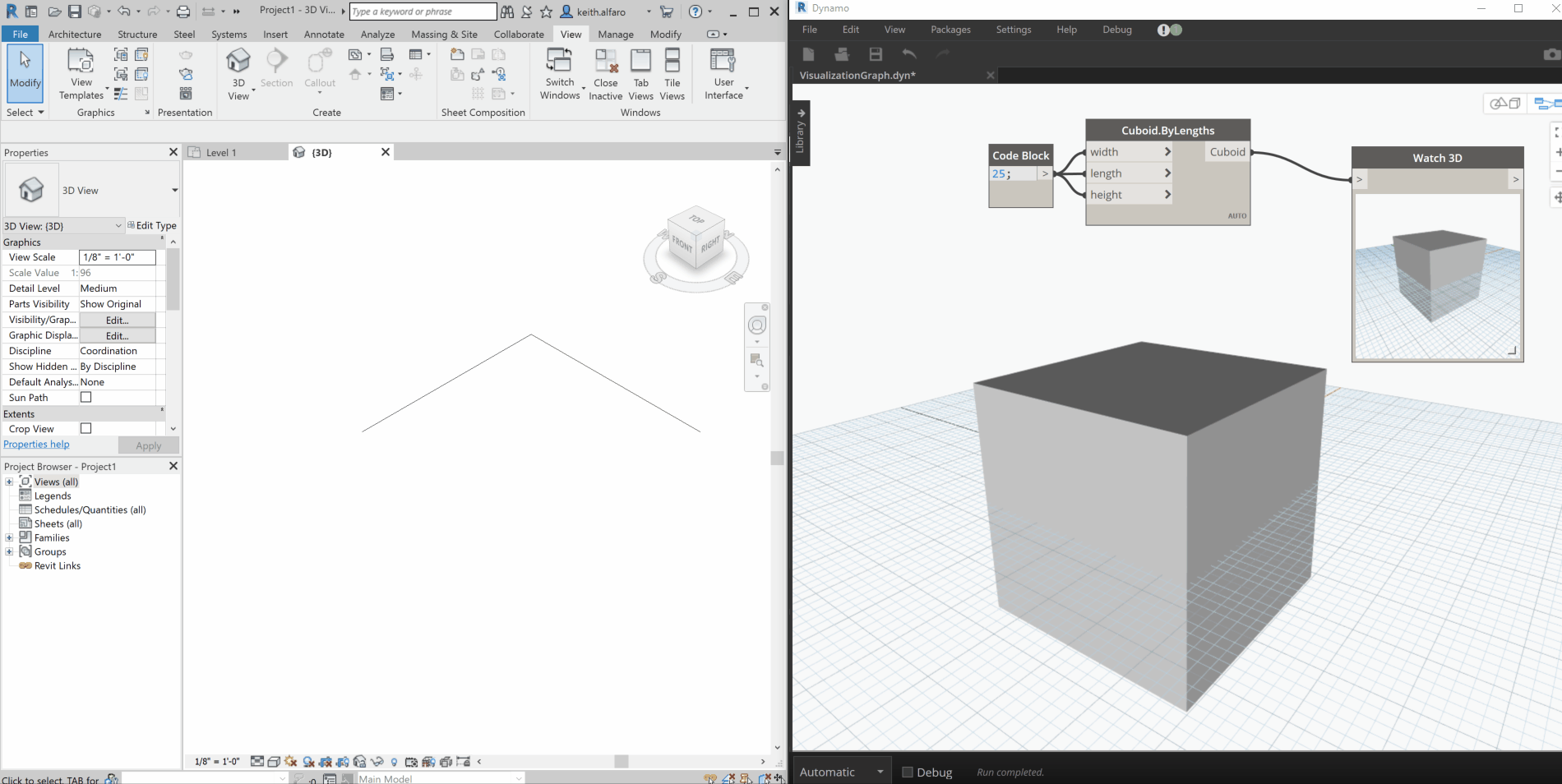This screenshot has width=1562, height=784.
Task: Open the Architecture ribbon tab
Action: (75, 34)
